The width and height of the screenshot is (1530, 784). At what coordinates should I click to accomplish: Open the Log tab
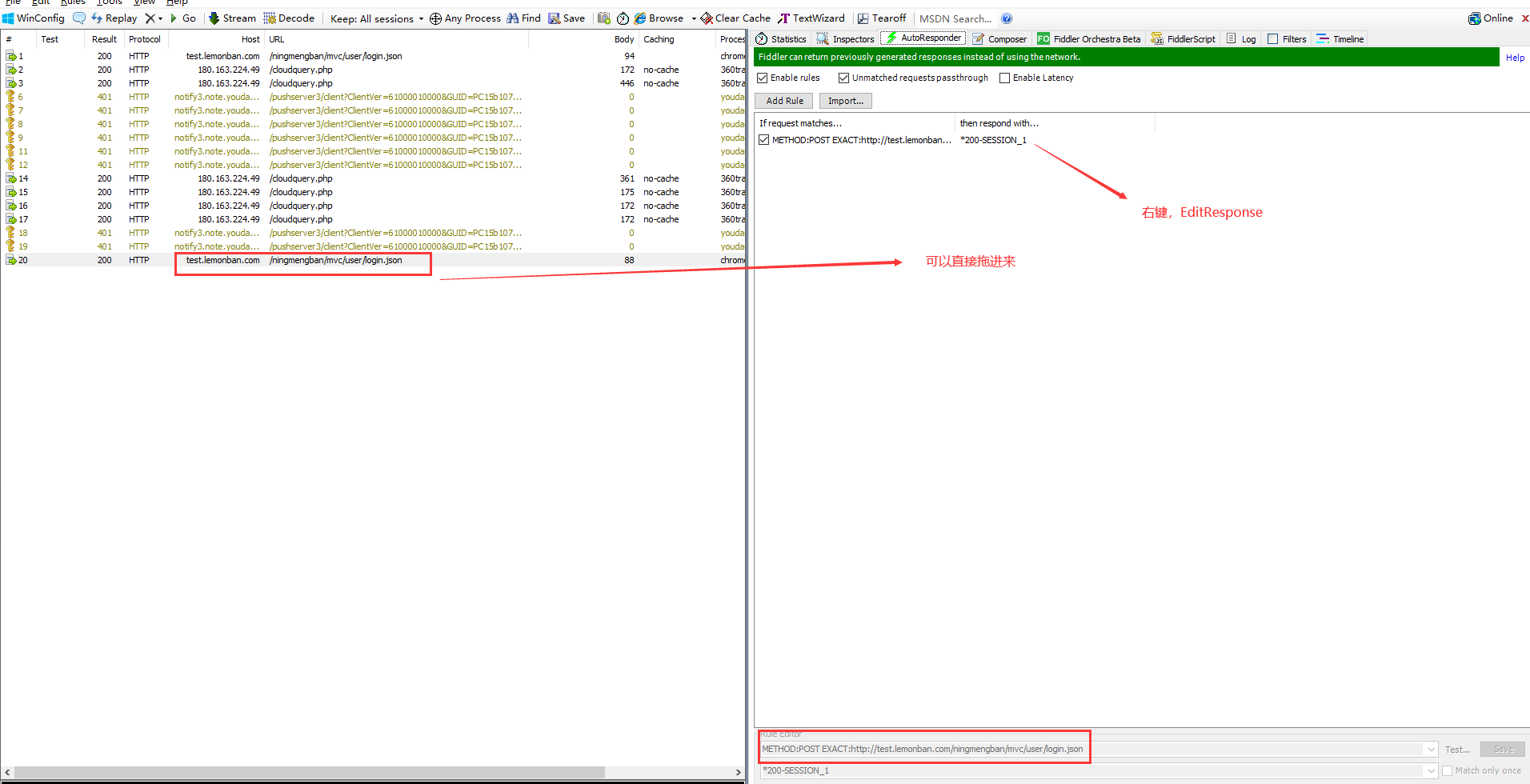[x=1241, y=38]
